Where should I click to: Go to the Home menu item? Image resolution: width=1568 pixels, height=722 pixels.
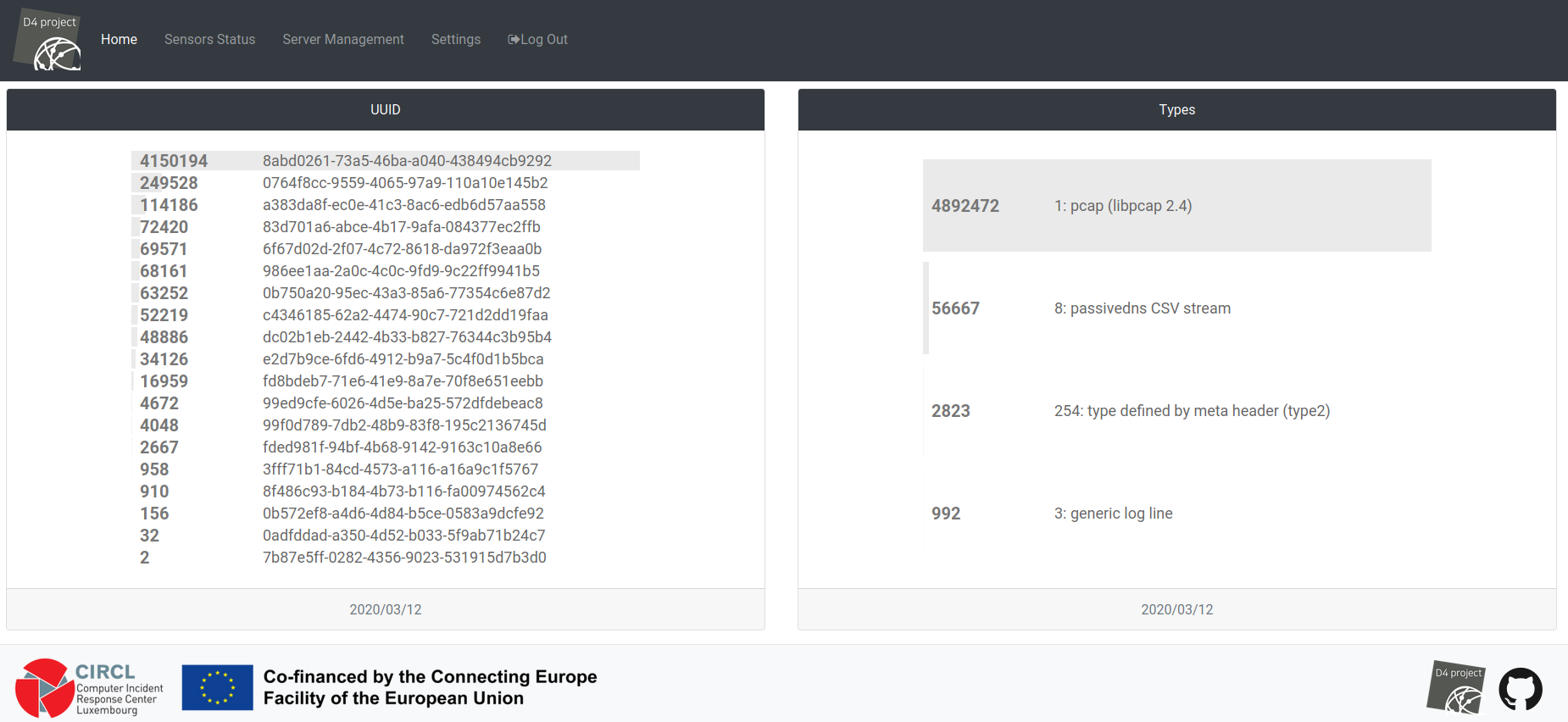point(119,40)
